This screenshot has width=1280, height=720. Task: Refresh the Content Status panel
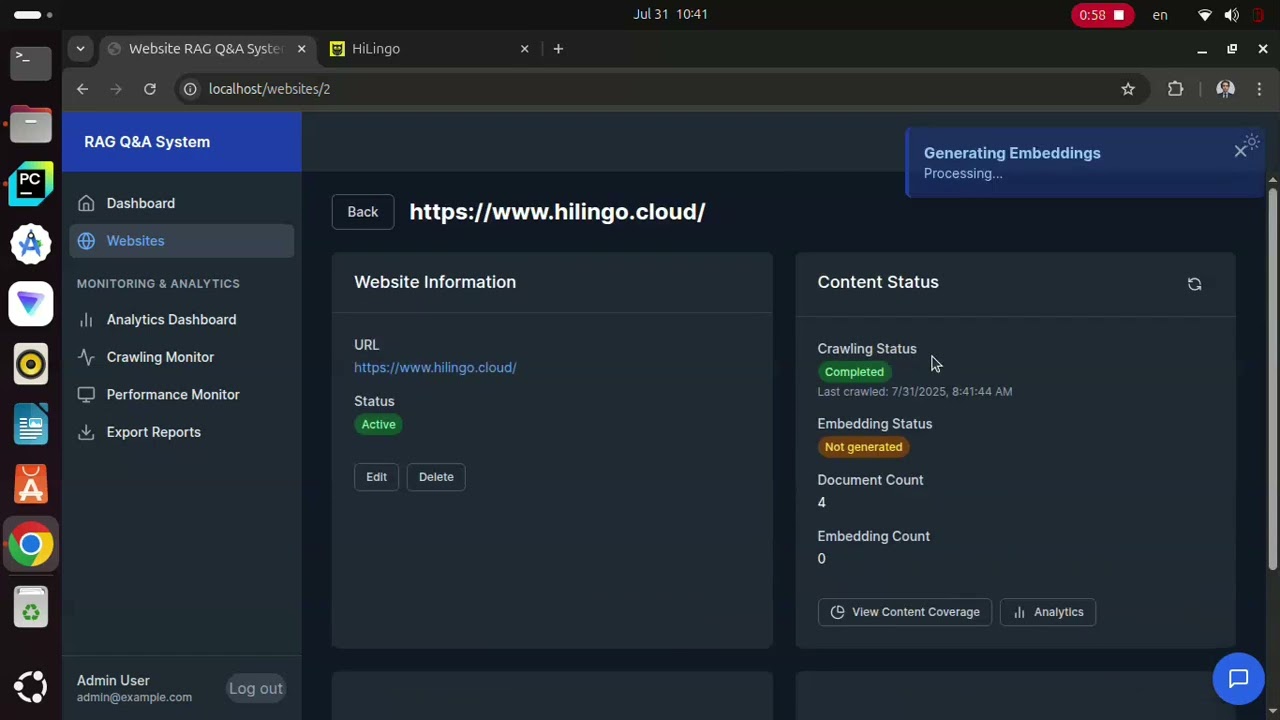[x=1194, y=284]
